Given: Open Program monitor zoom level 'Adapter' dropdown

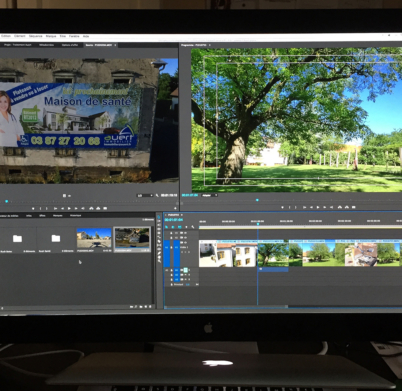Looking at the screenshot, I should pos(209,195).
